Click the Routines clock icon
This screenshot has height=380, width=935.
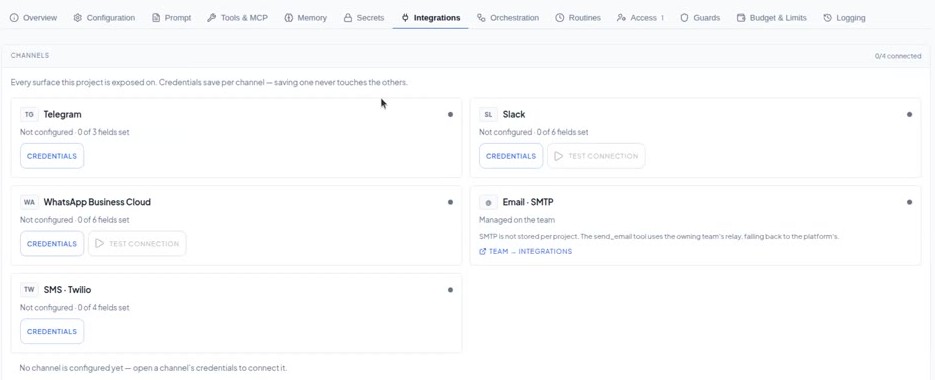point(559,18)
